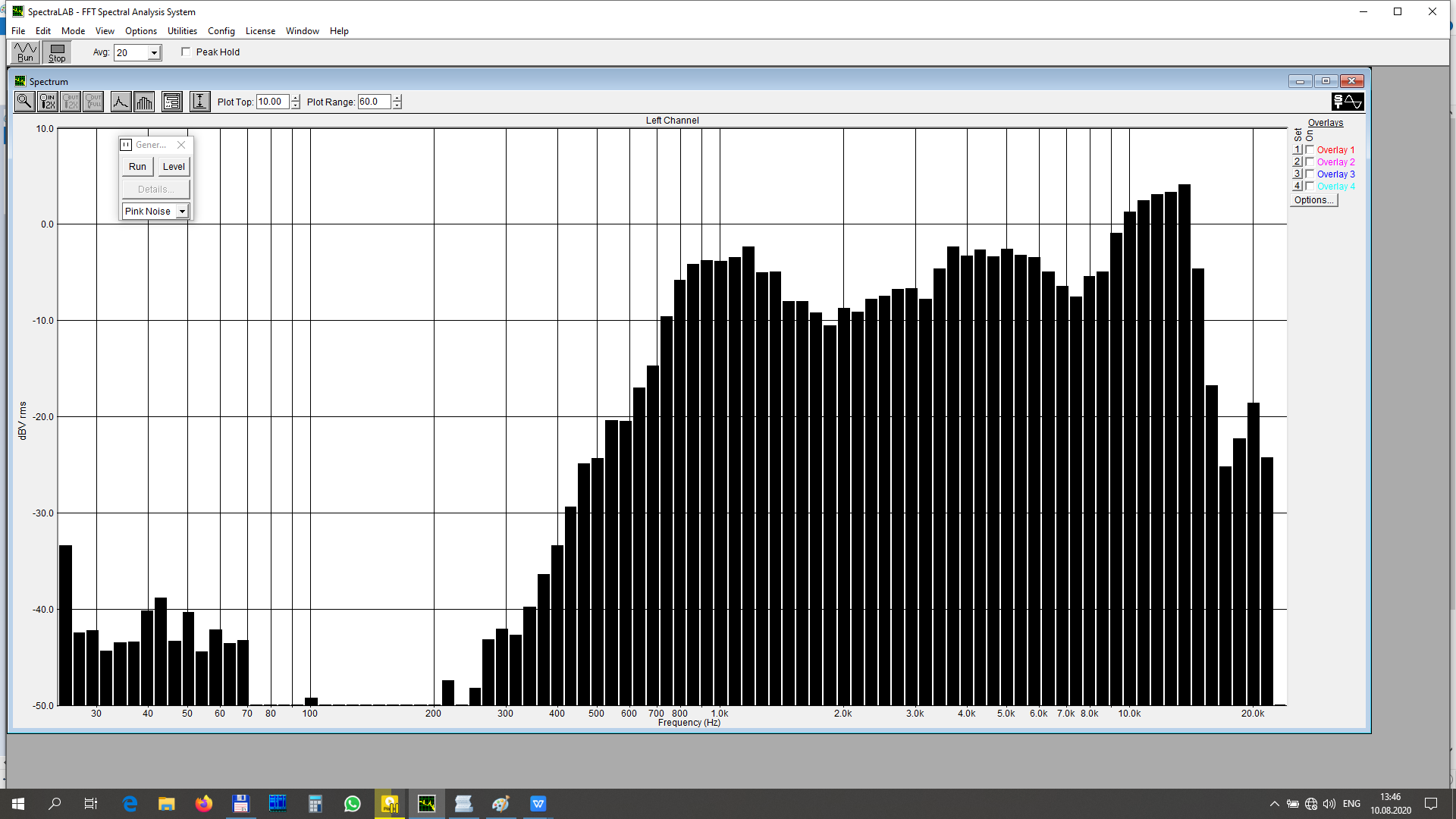Click the sine wave signal logo icon
Image resolution: width=1456 pixels, height=819 pixels.
pos(1348,102)
